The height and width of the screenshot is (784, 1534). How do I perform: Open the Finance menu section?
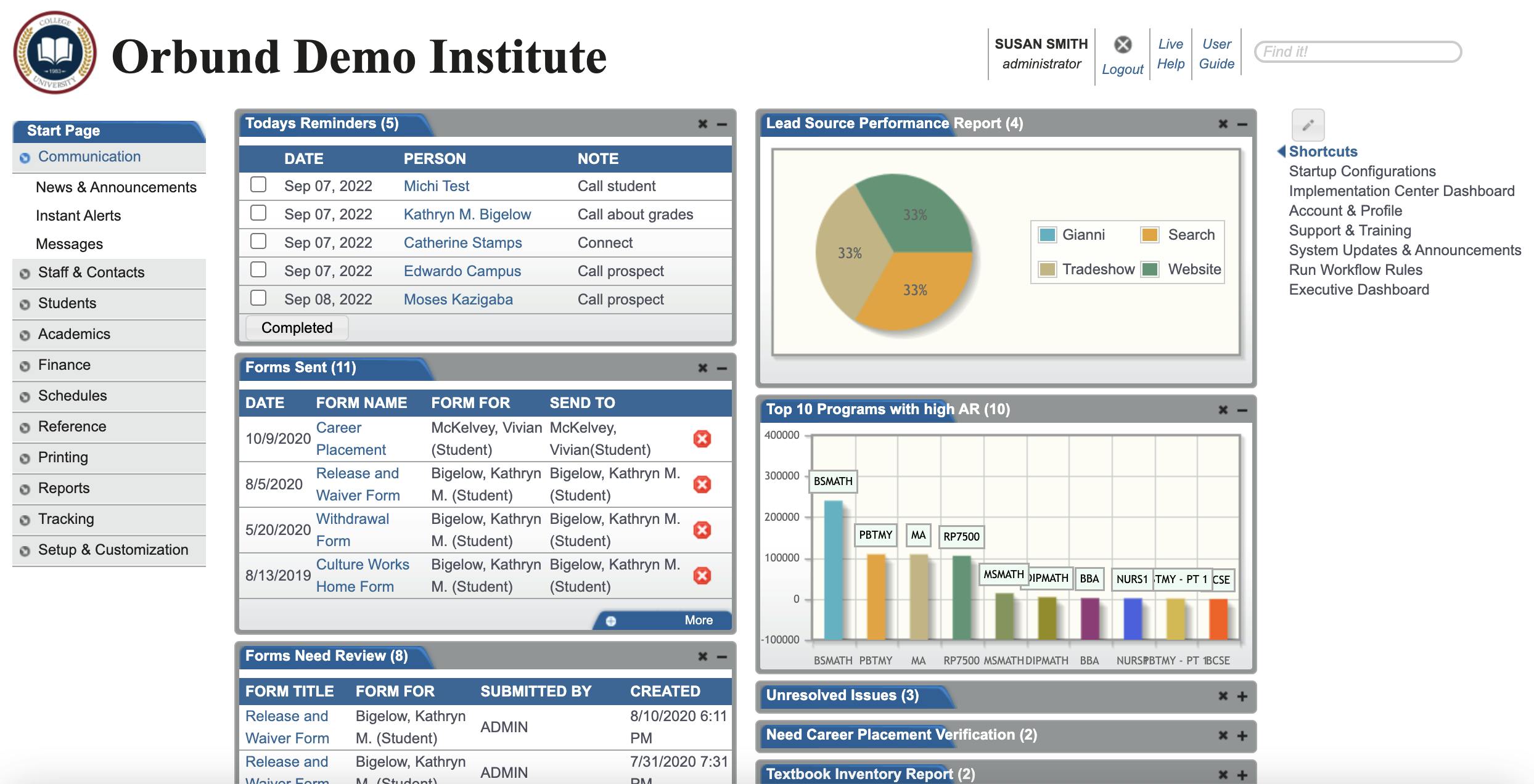(64, 365)
